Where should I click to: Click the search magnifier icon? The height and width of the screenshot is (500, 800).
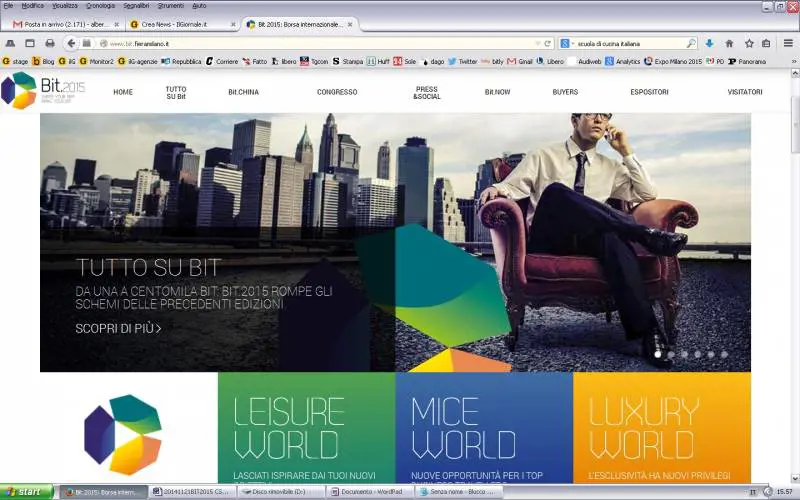tap(691, 43)
